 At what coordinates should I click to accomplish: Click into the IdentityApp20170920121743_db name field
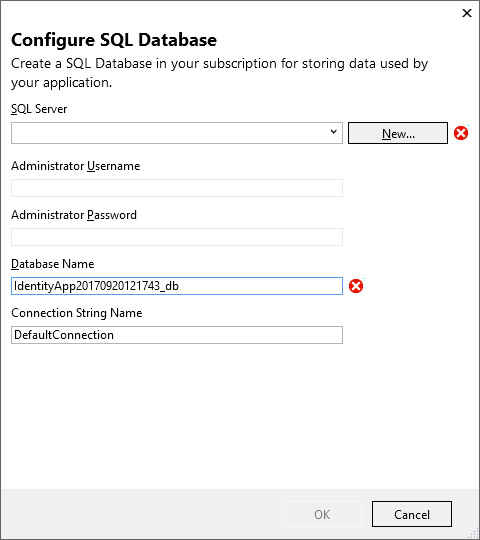pos(177,286)
